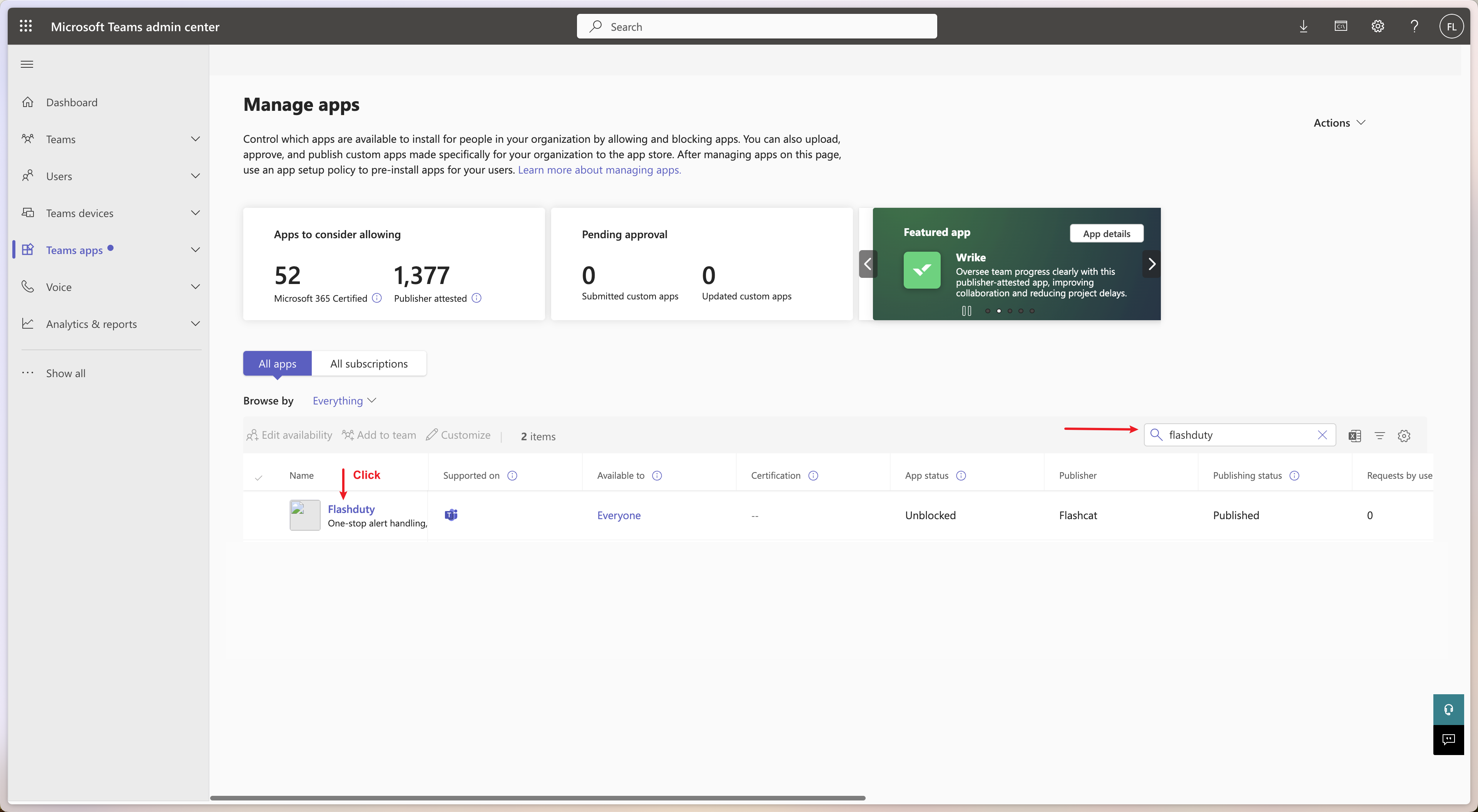Viewport: 1478px width, 812px height.
Task: Click the Published status cell
Action: (x=1236, y=515)
